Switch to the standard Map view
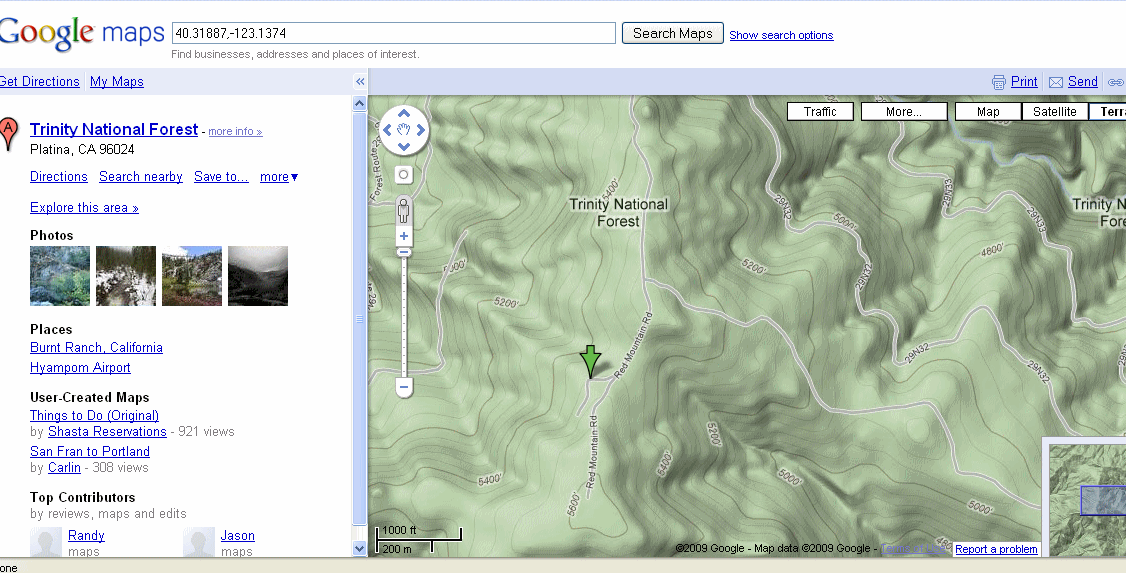The height and width of the screenshot is (573, 1126). tap(988, 112)
